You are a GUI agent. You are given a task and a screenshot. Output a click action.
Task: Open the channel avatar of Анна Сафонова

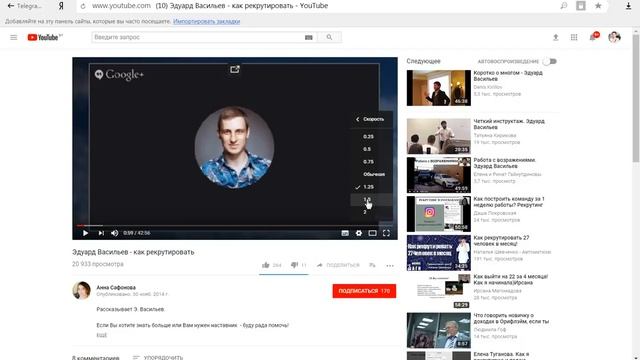pyautogui.click(x=82, y=291)
